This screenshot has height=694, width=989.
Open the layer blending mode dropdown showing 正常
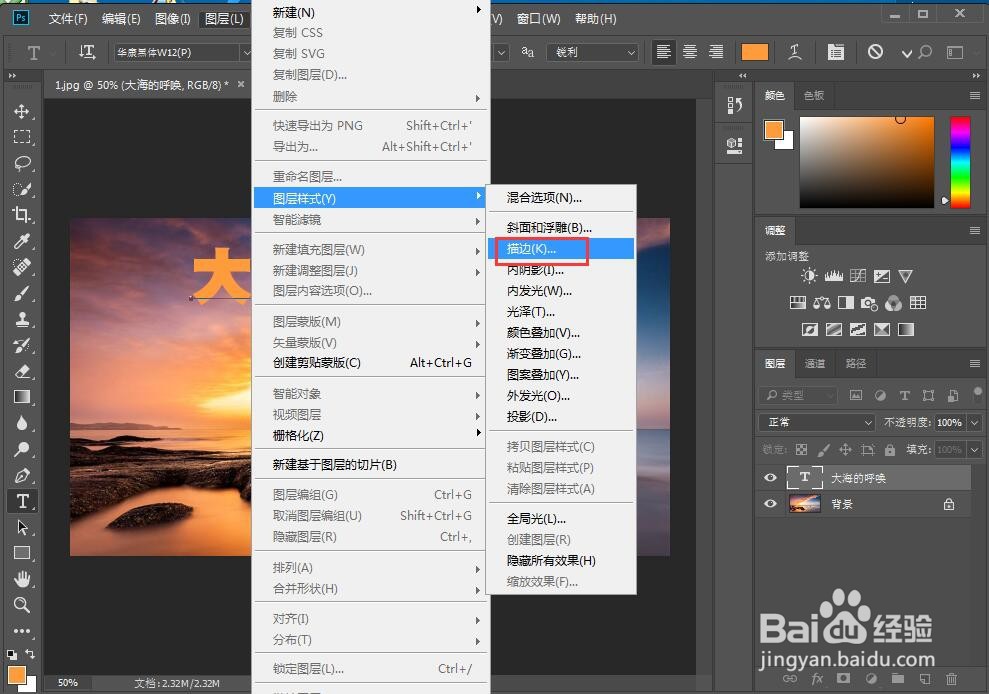(x=815, y=422)
